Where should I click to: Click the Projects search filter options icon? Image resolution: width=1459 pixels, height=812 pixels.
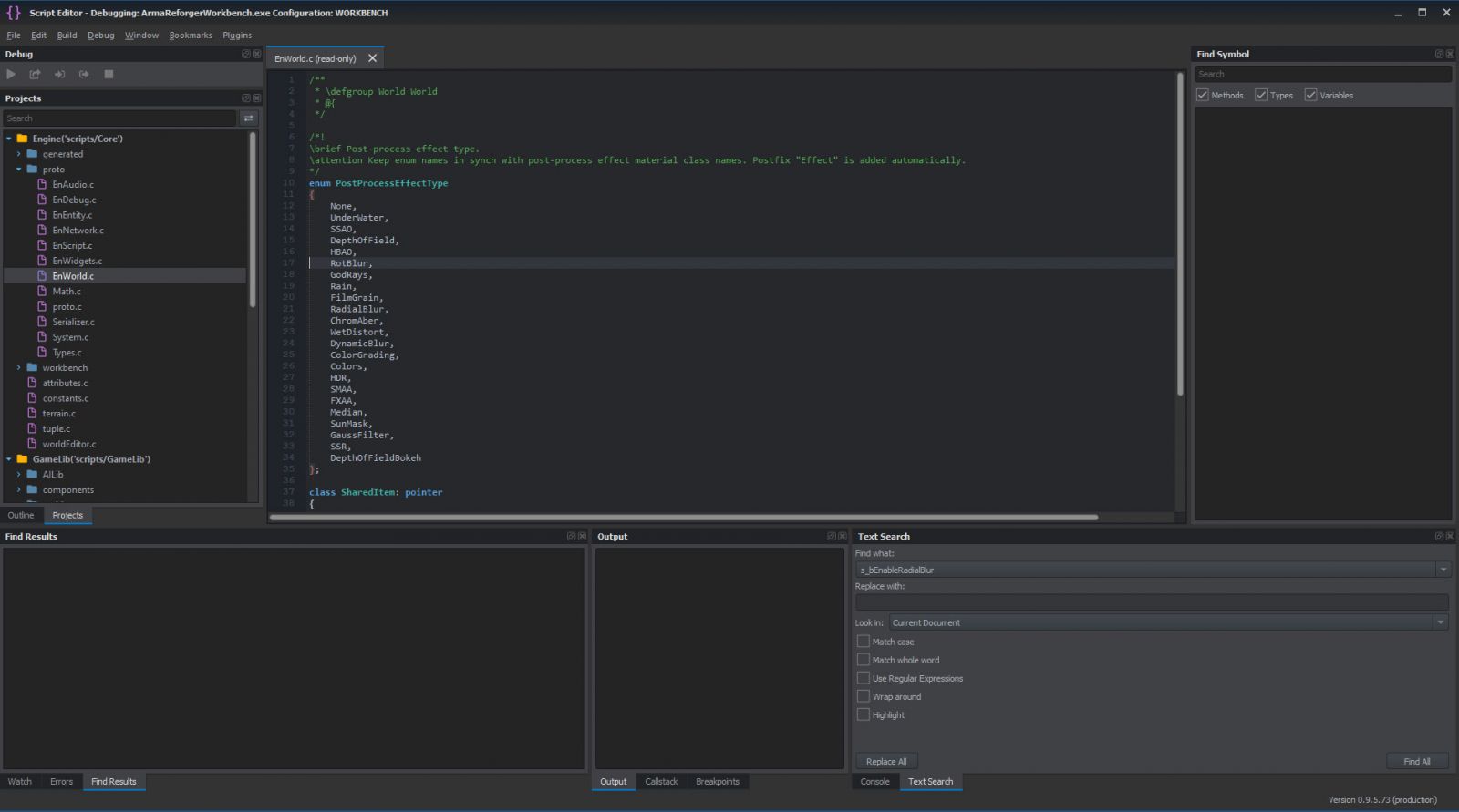(x=248, y=118)
